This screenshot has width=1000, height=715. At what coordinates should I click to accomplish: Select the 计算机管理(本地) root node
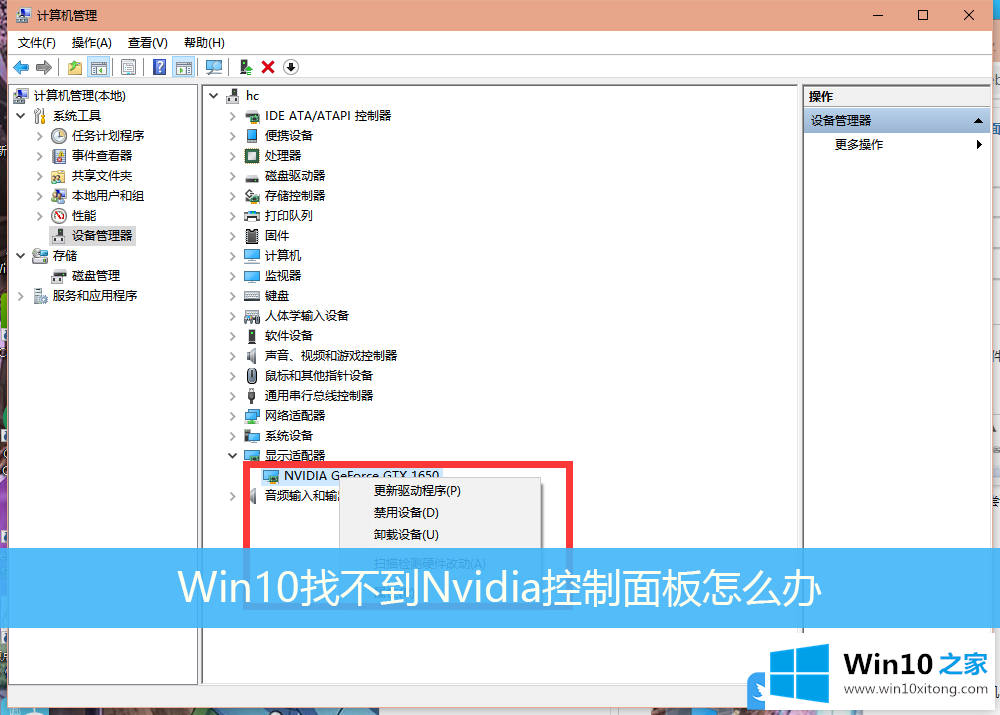(x=80, y=96)
